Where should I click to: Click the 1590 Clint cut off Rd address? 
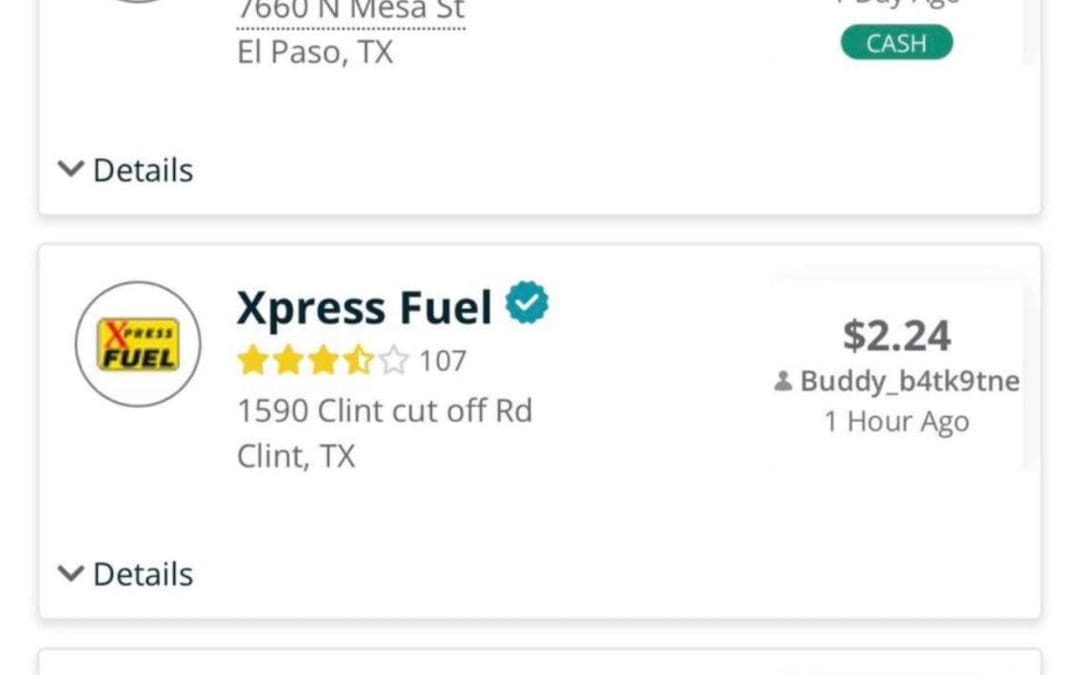coord(383,410)
